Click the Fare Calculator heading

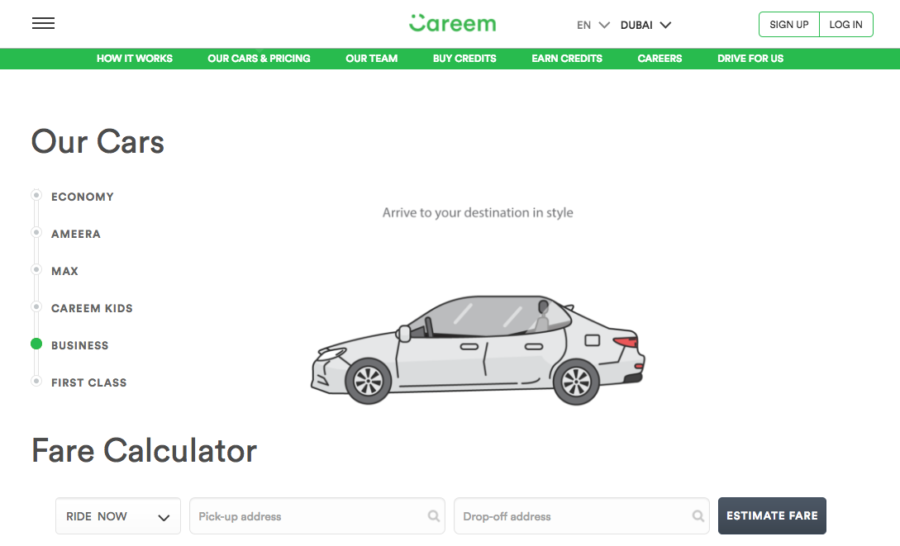(x=144, y=451)
